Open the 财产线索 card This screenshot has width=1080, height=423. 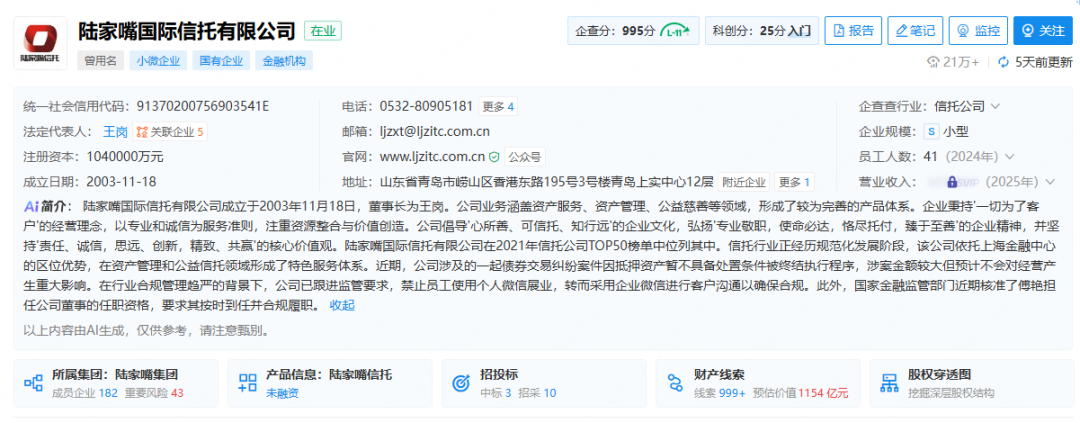pos(758,382)
